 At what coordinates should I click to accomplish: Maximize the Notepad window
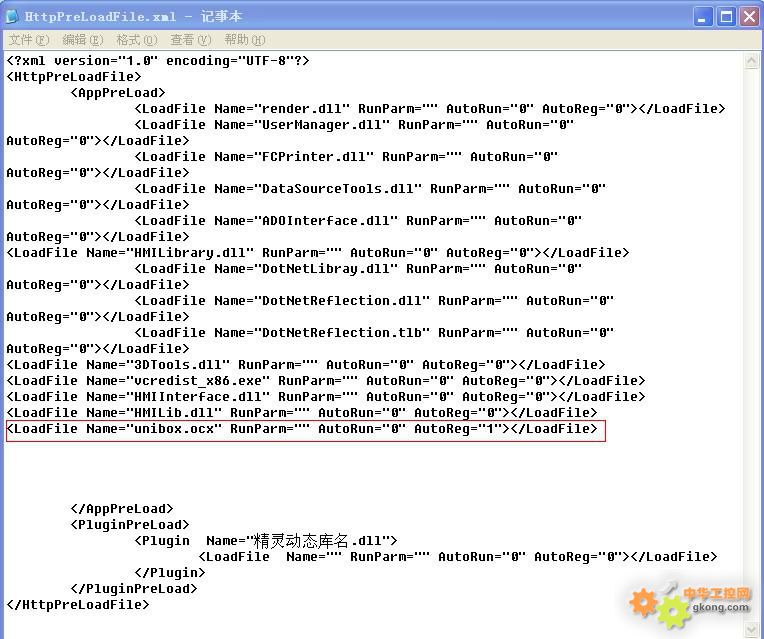(x=726, y=17)
